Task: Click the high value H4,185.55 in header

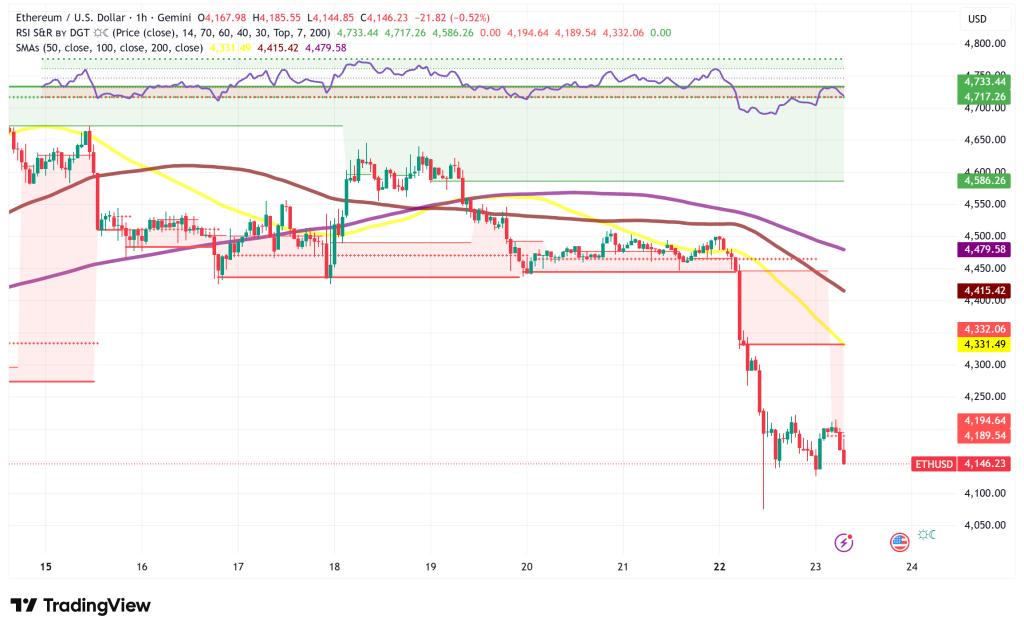Action: (x=277, y=18)
